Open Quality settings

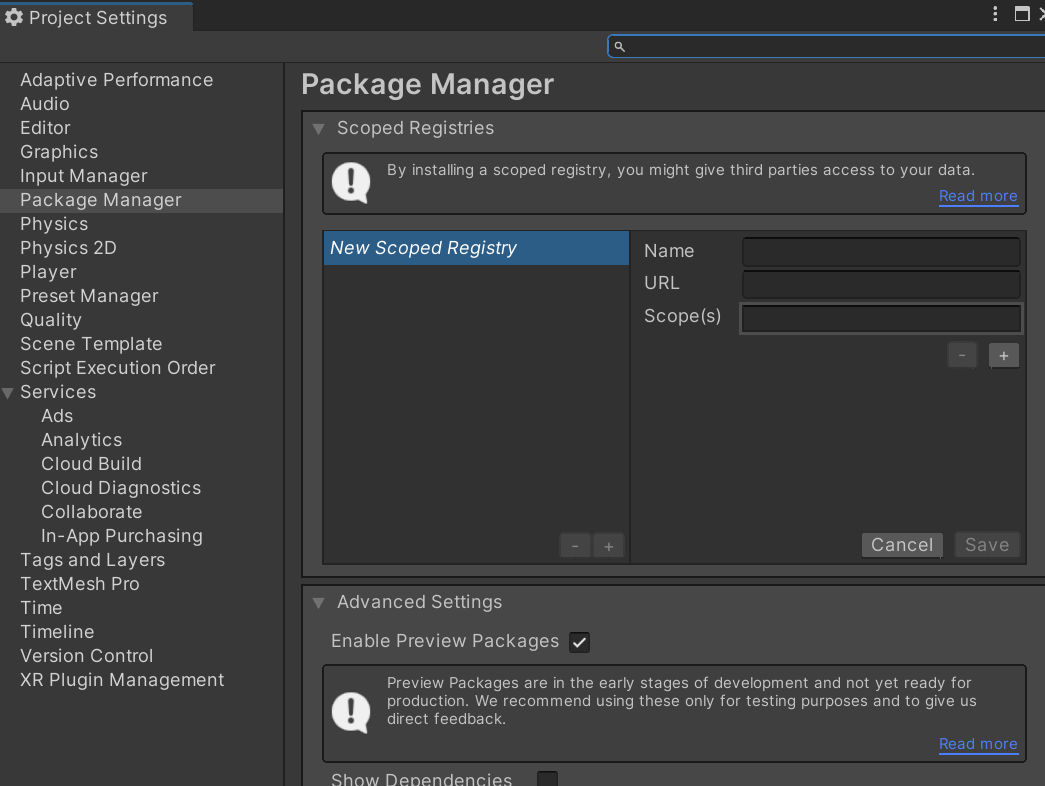51,320
